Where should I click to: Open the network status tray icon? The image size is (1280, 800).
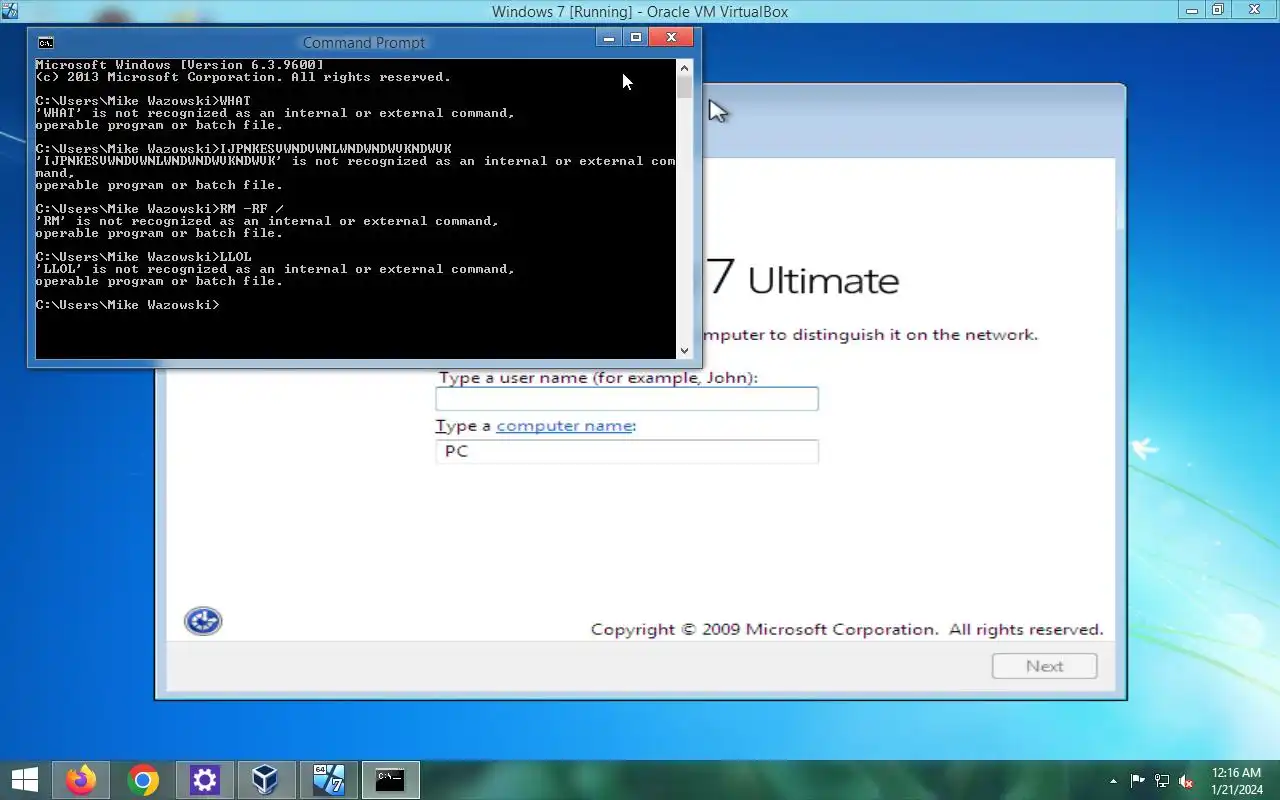pos(1162,781)
